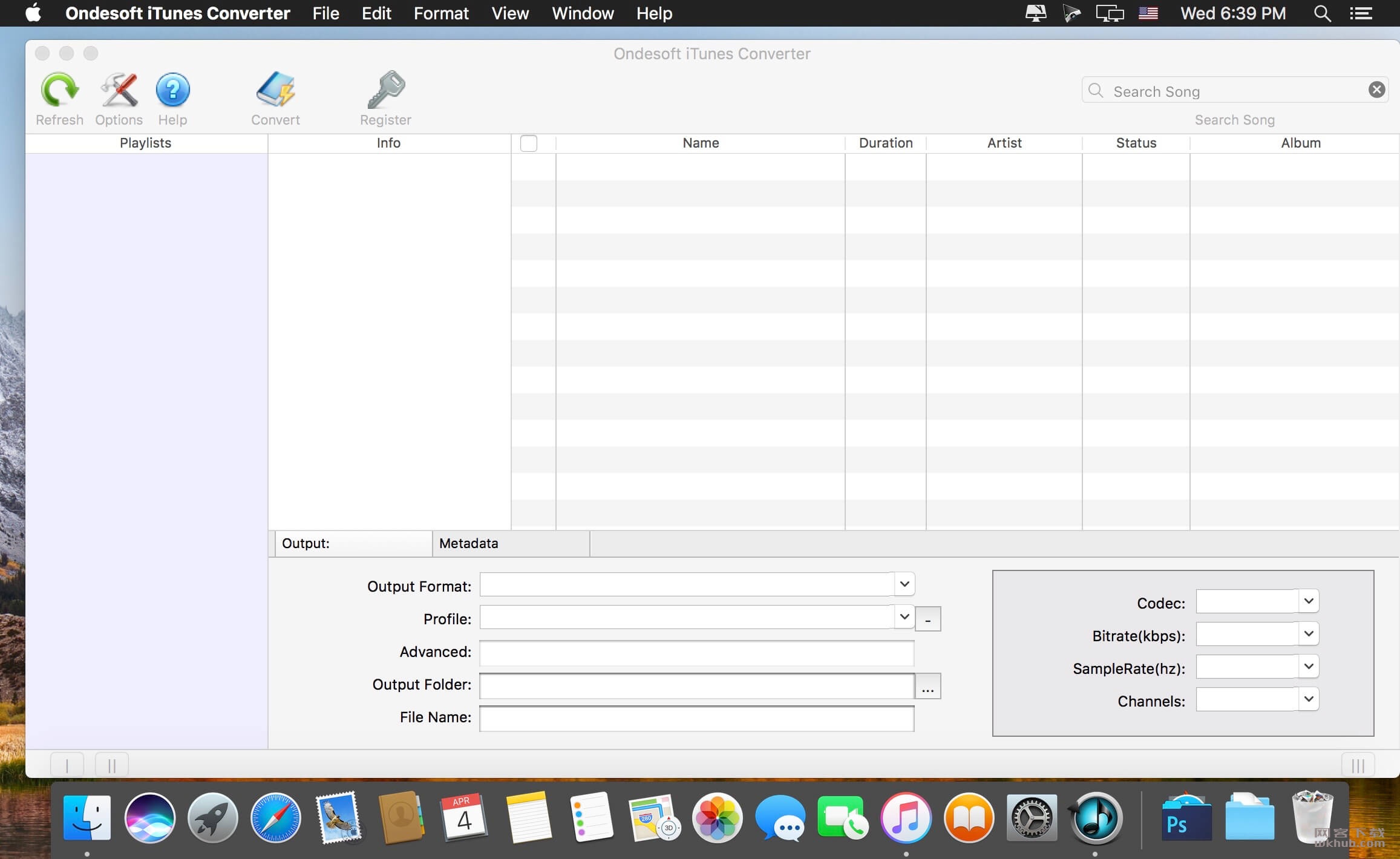Open Photoshop Ps icon in dock

coord(1186,818)
